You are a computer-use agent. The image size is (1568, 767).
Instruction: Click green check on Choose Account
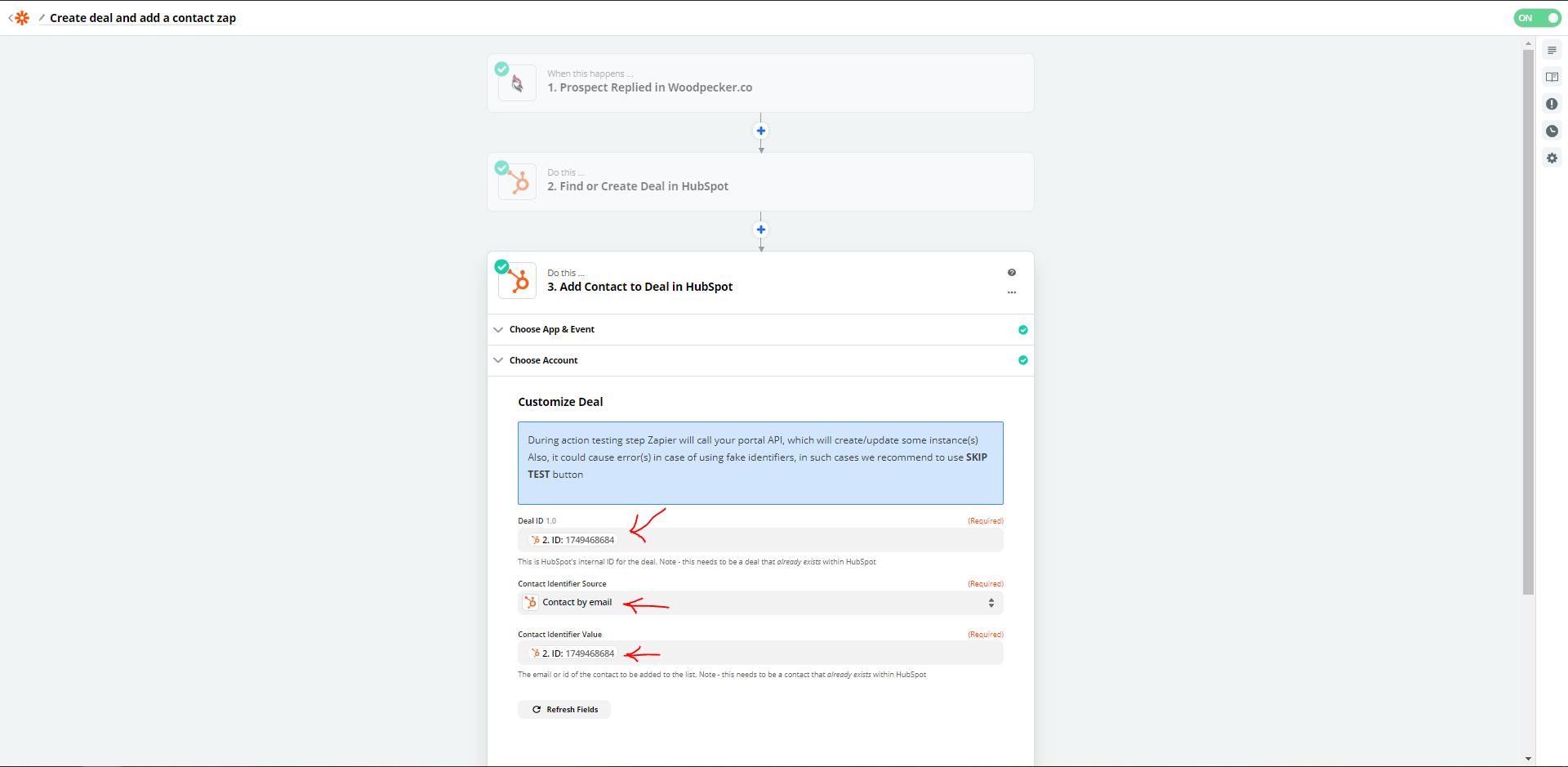1022,360
